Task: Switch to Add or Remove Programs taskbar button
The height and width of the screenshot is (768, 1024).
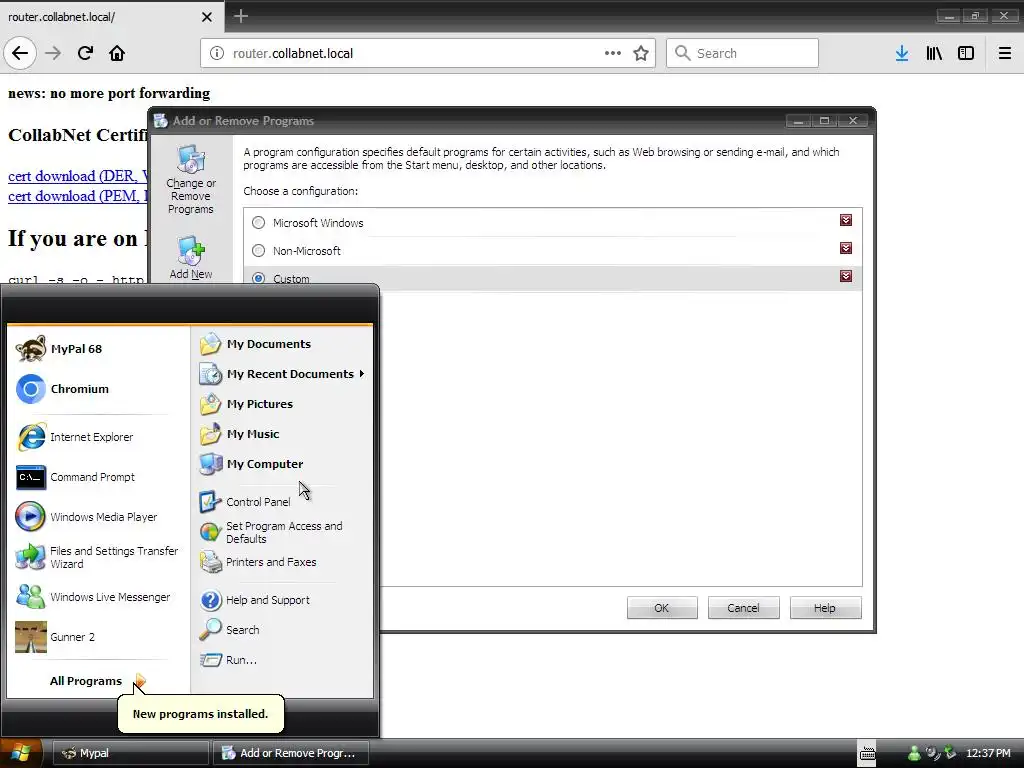Action: tap(291, 753)
